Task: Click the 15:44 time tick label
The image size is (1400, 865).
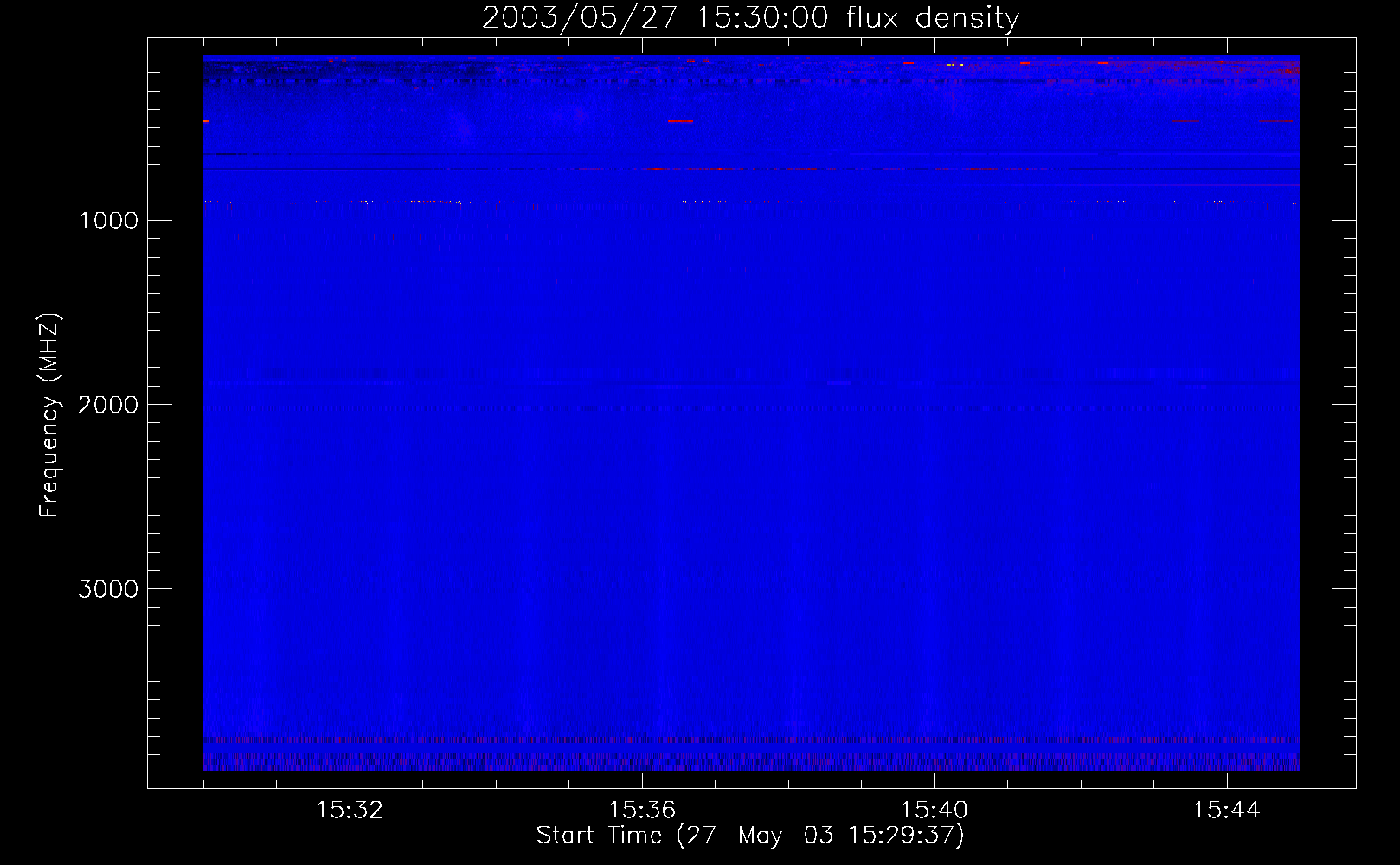Action: click(1227, 811)
